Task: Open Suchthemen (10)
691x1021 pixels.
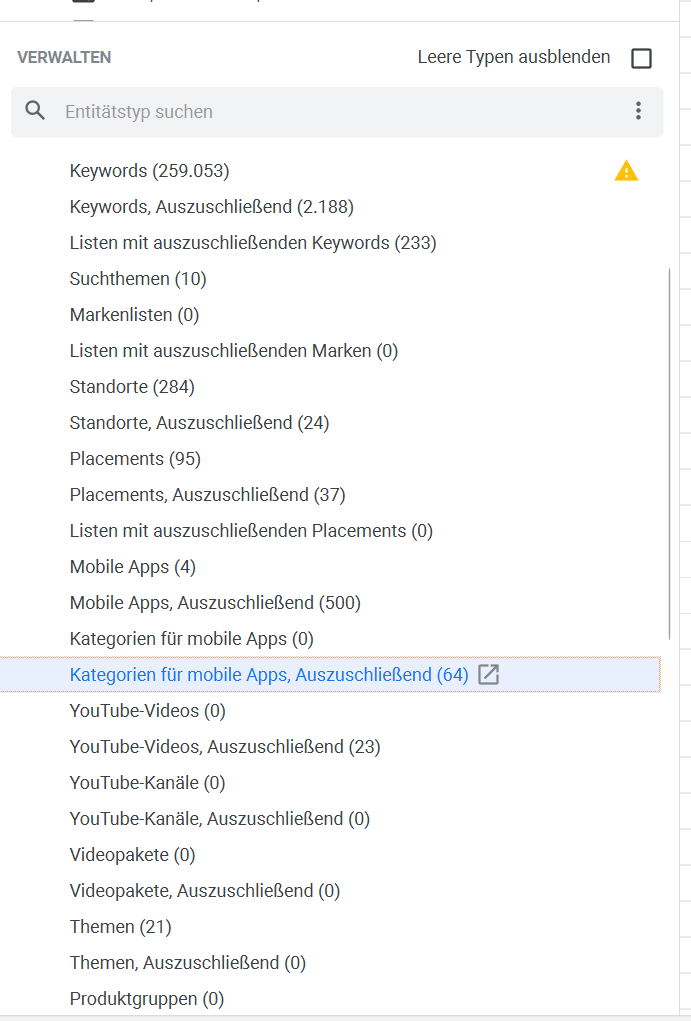Action: tap(138, 279)
